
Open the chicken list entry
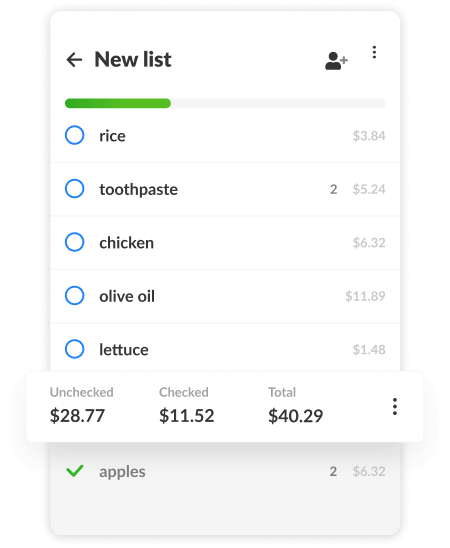pos(225,243)
